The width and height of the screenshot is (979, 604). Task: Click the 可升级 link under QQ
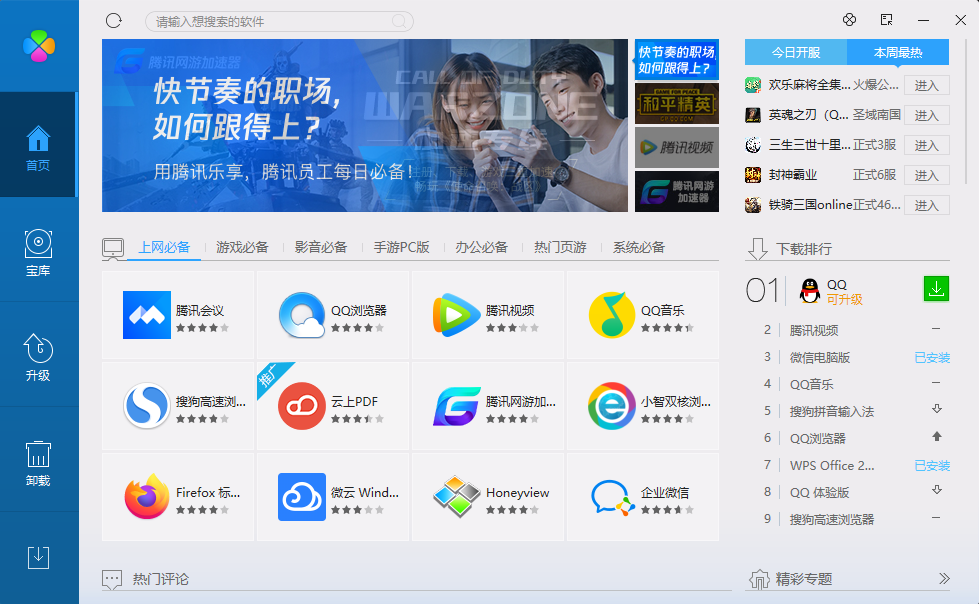coord(845,300)
